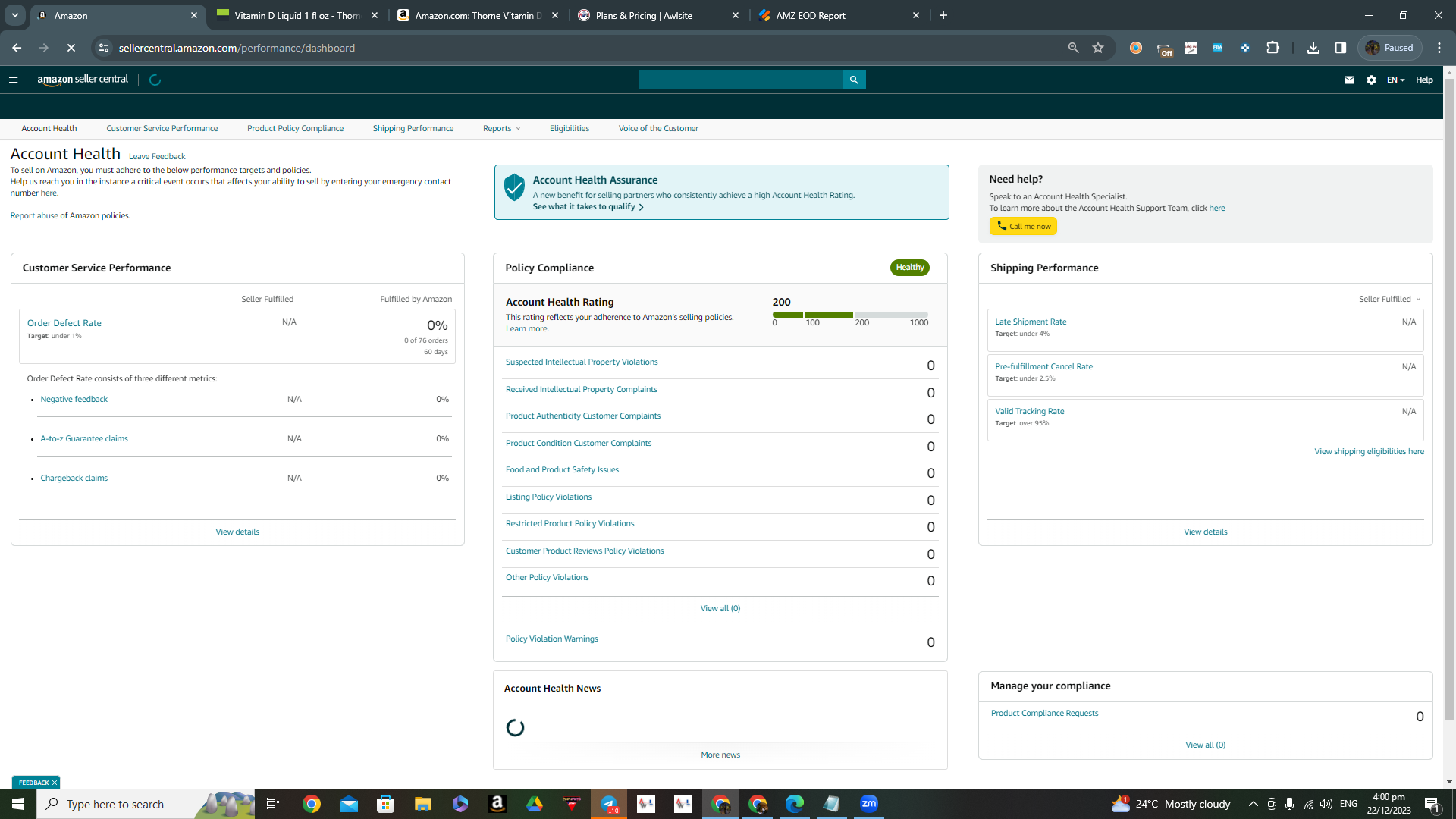The width and height of the screenshot is (1456, 819).
Task: Open Policy Violation Warnings link
Action: [552, 639]
